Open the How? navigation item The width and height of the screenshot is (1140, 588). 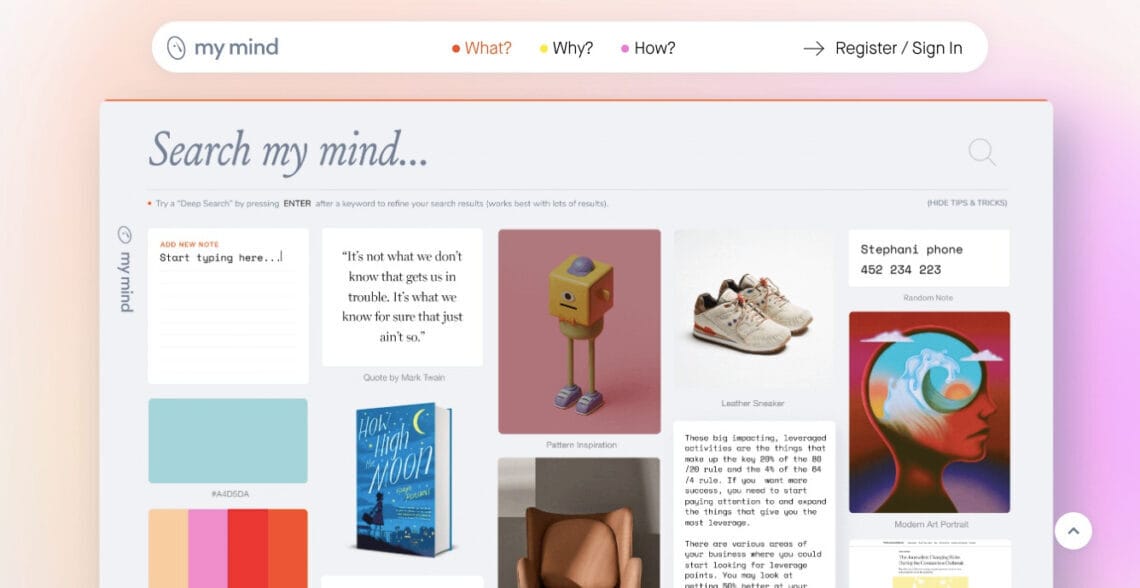648,48
